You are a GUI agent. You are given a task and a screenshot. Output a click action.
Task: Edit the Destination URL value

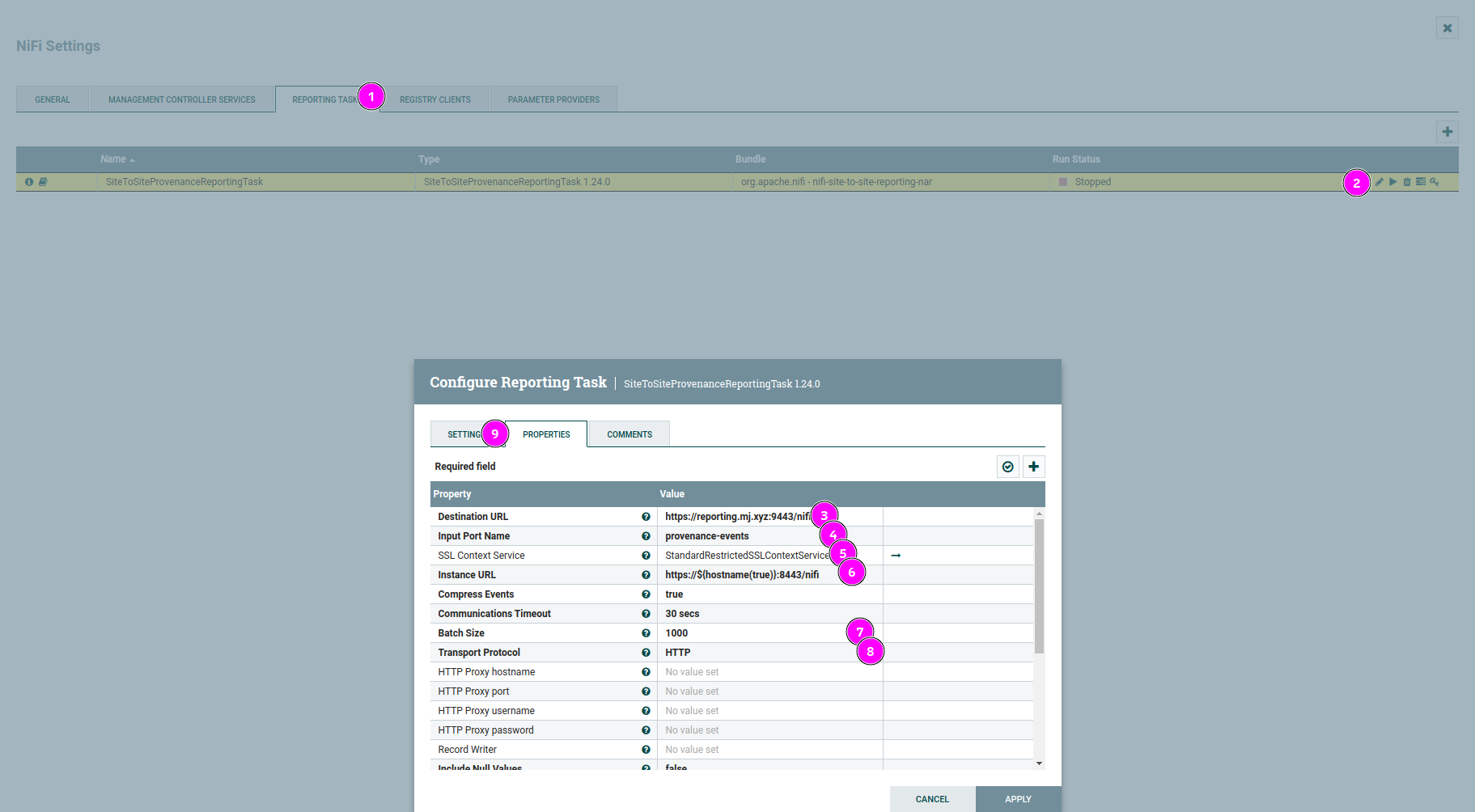coord(769,517)
